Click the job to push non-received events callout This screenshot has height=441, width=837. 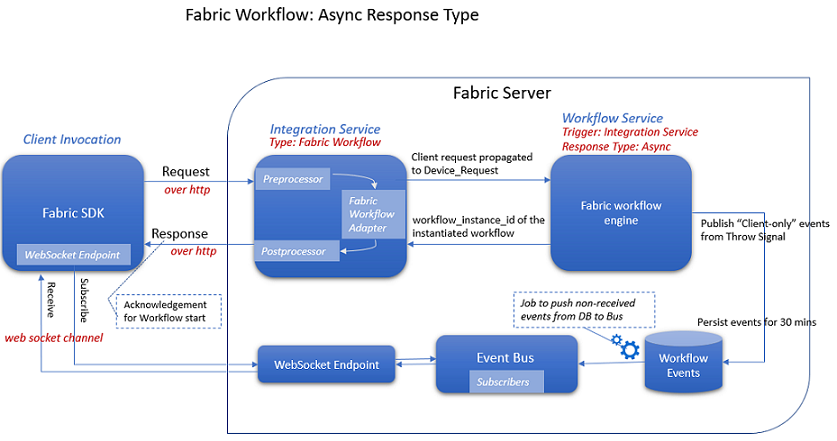tap(583, 308)
